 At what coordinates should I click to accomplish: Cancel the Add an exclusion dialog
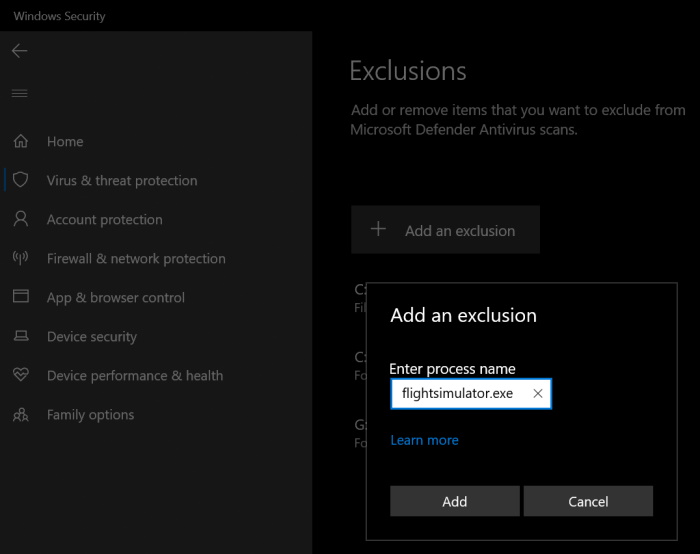pos(588,501)
